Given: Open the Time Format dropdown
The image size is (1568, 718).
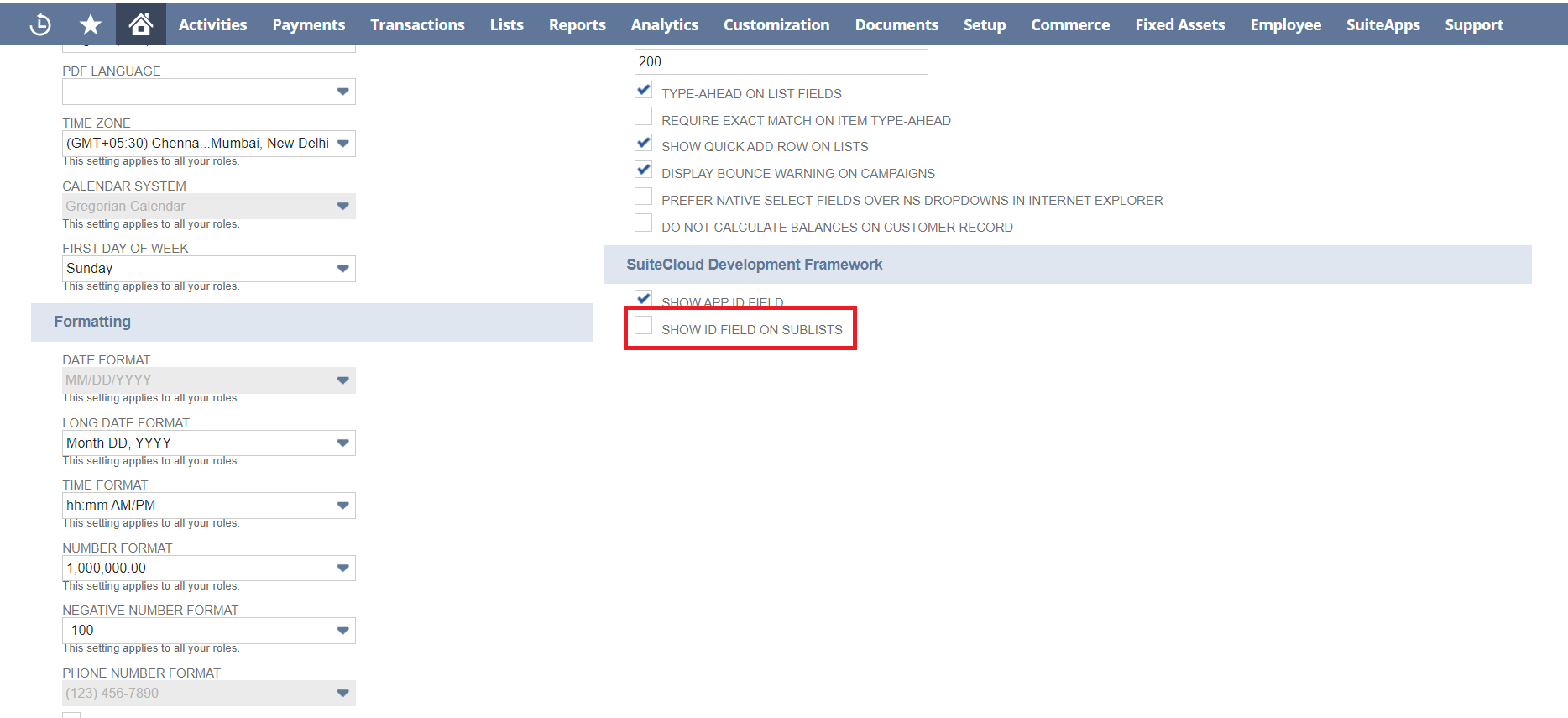Looking at the screenshot, I should (x=209, y=506).
